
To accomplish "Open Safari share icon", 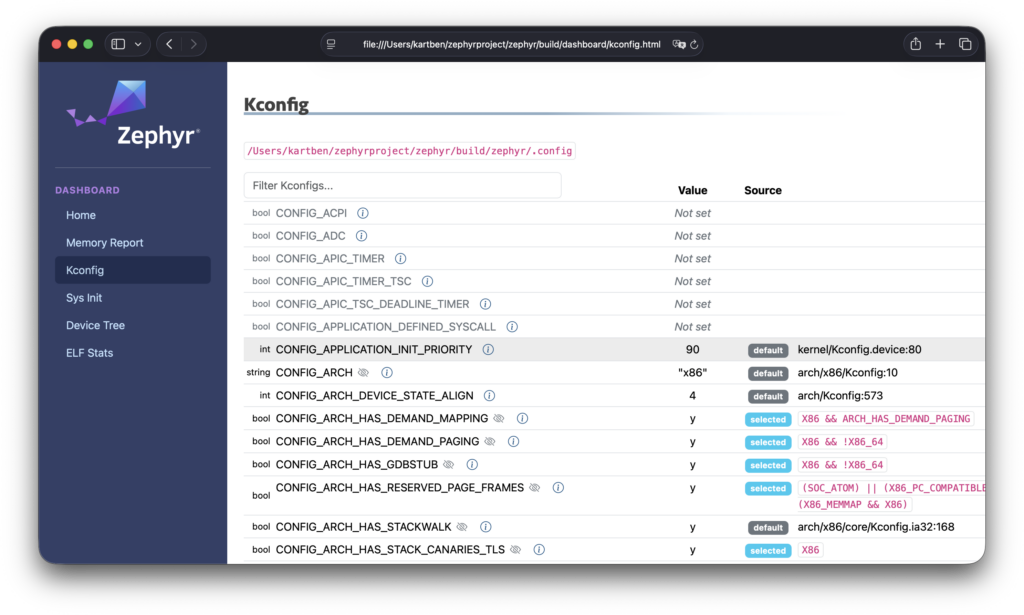I will pyautogui.click(x=915, y=44).
